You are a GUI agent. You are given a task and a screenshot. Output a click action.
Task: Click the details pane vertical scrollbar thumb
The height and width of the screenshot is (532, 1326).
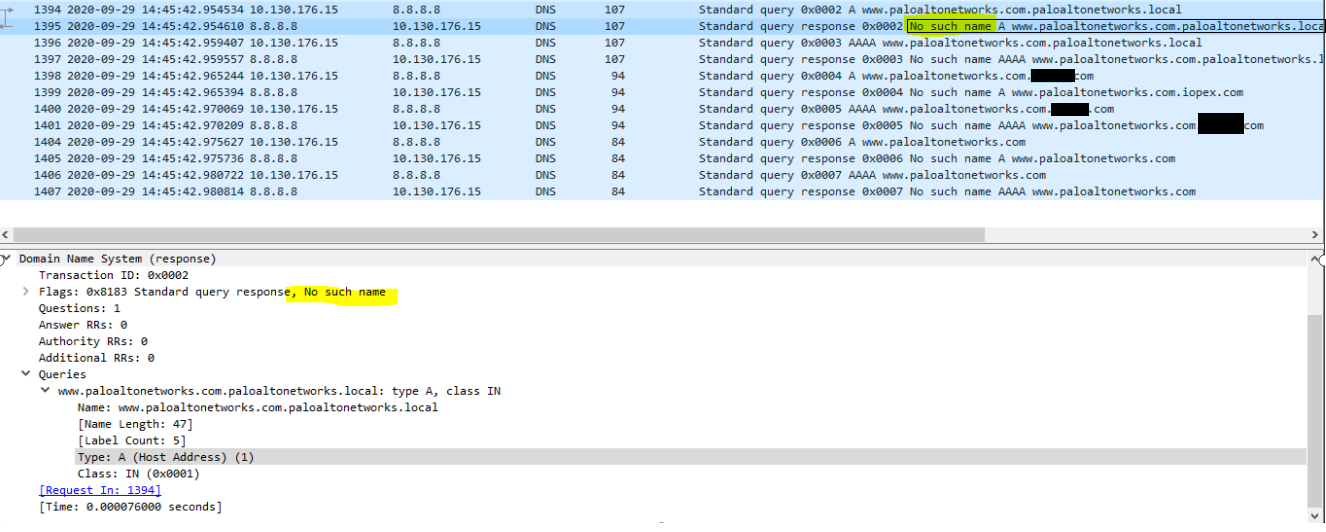pyautogui.click(x=1316, y=410)
